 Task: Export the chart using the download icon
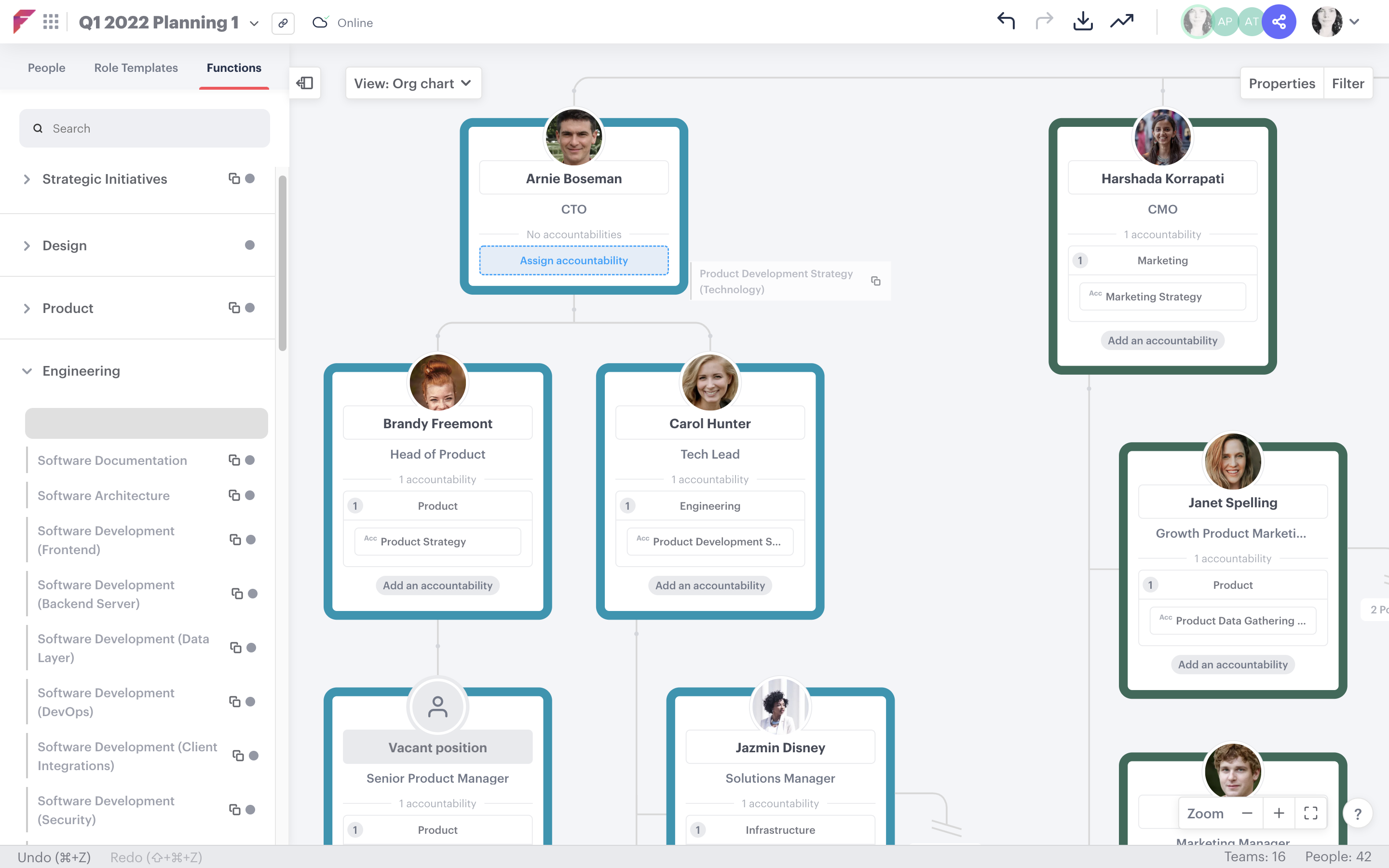(x=1083, y=21)
